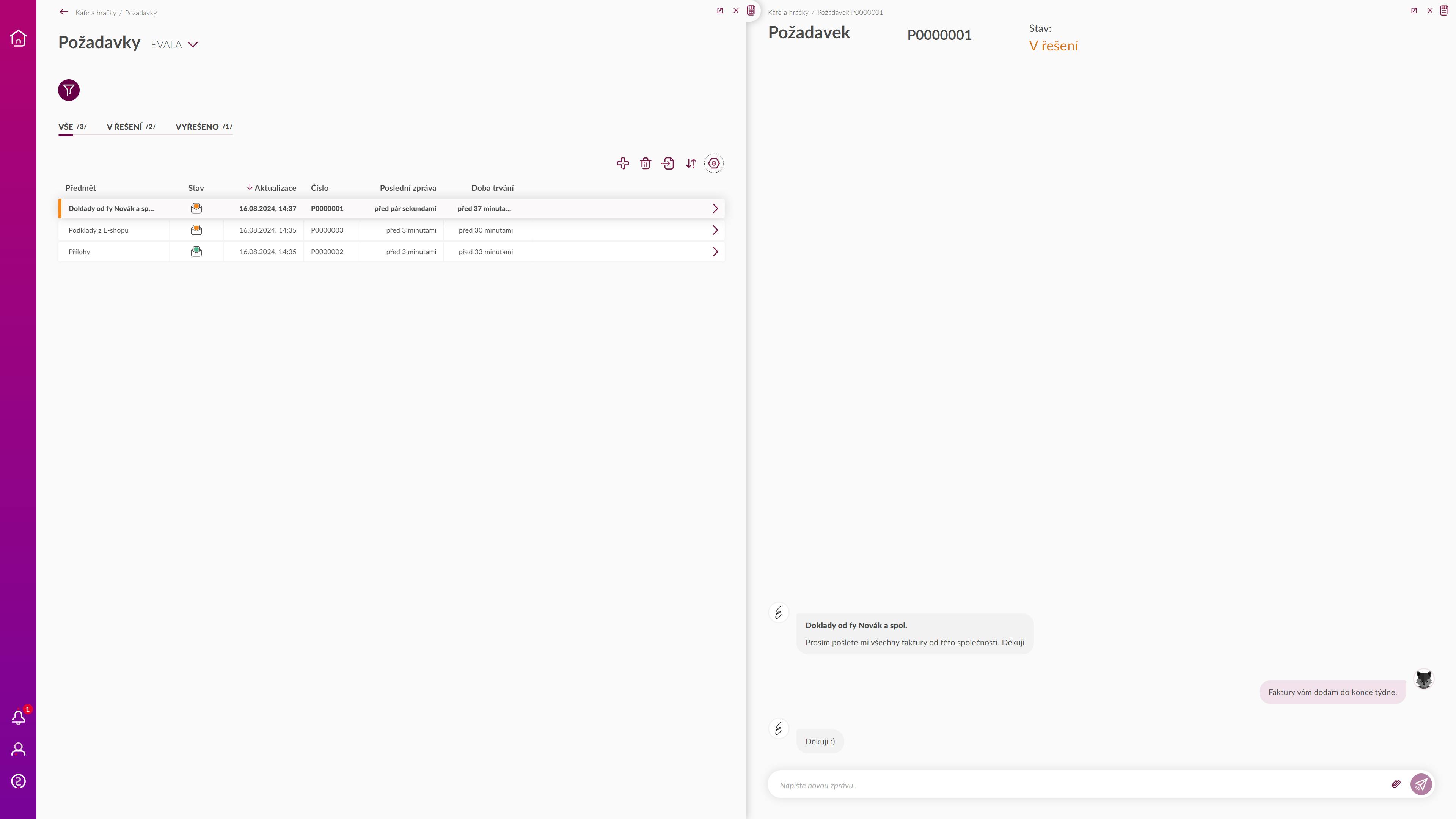Click the Doklady od fy Novák a spol. message
The image size is (1456, 819).
(914, 634)
